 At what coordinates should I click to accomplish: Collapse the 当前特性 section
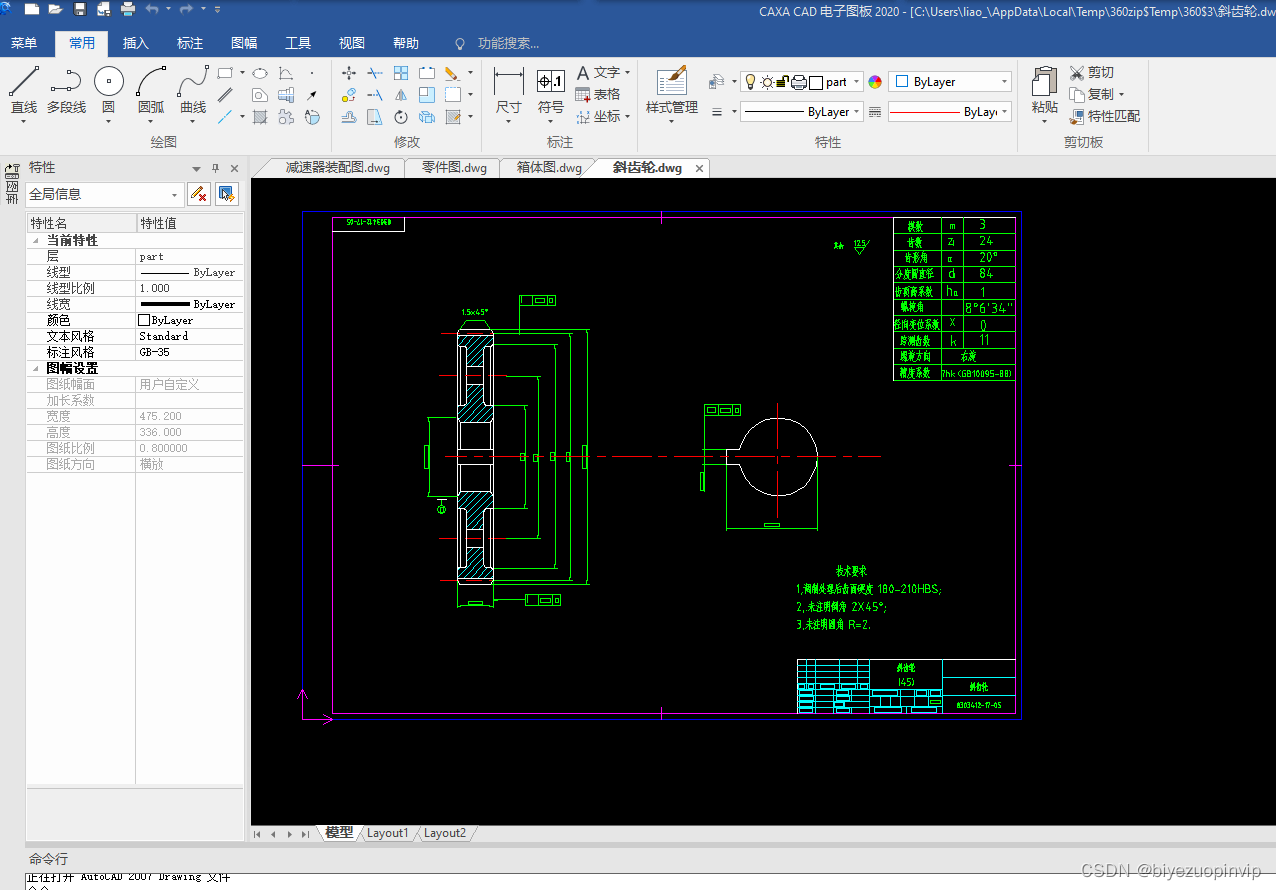[x=37, y=241]
